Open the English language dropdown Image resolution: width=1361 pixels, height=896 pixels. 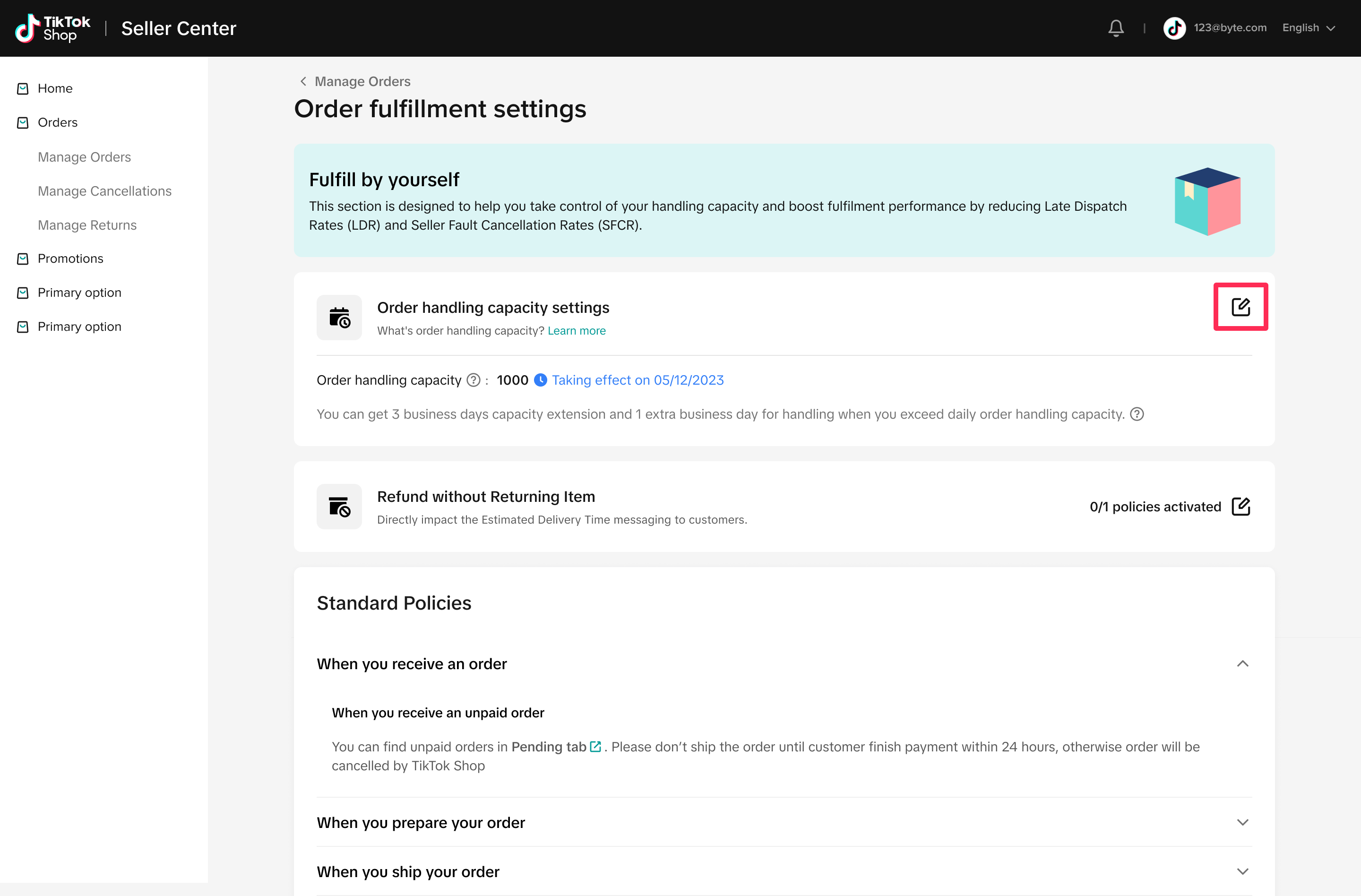point(1309,28)
